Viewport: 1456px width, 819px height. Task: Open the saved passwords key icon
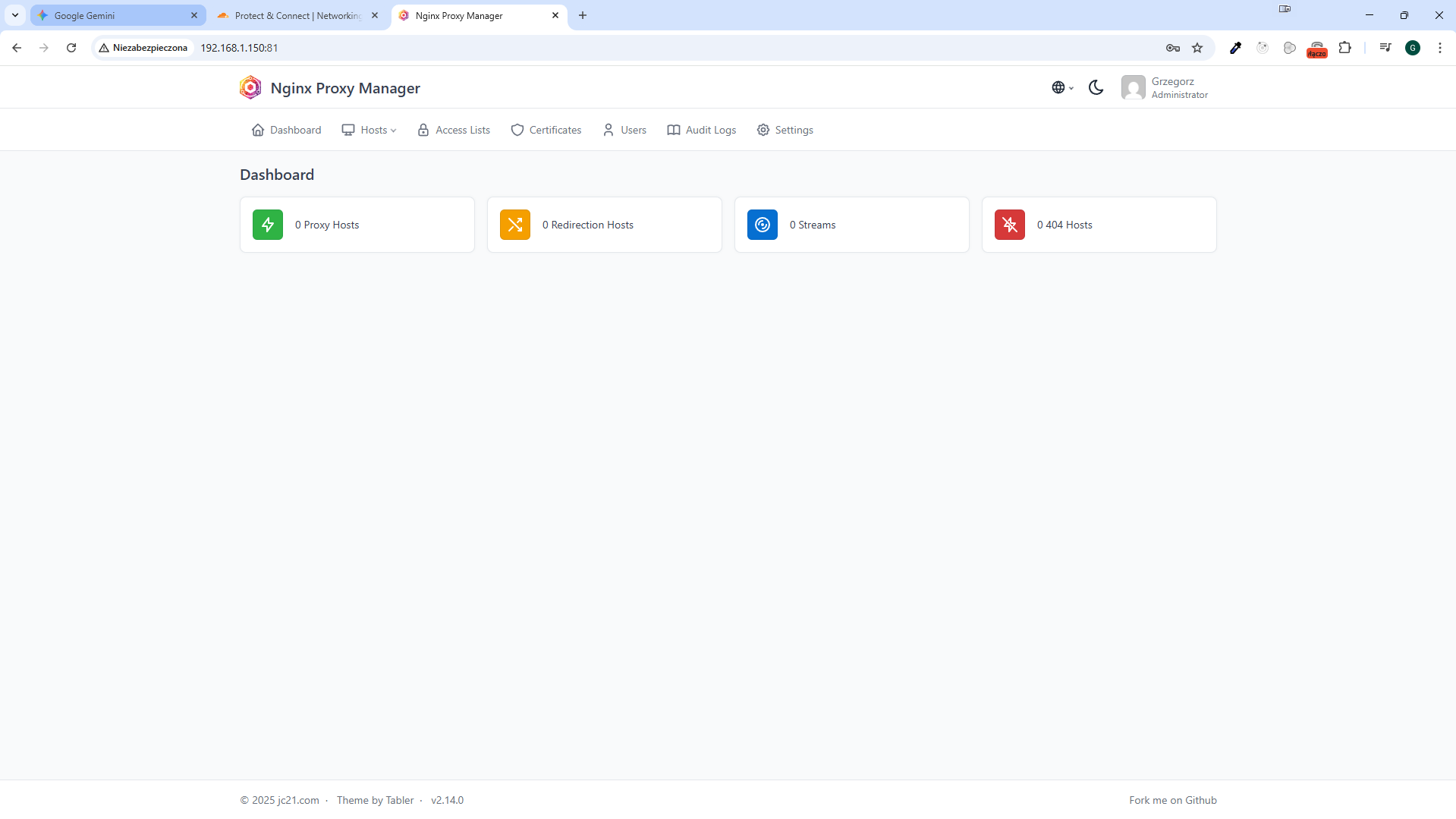[x=1173, y=48]
